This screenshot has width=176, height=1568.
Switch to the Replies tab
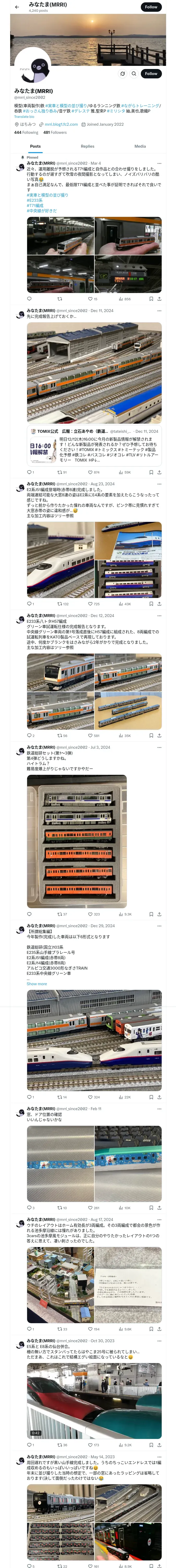(x=87, y=146)
